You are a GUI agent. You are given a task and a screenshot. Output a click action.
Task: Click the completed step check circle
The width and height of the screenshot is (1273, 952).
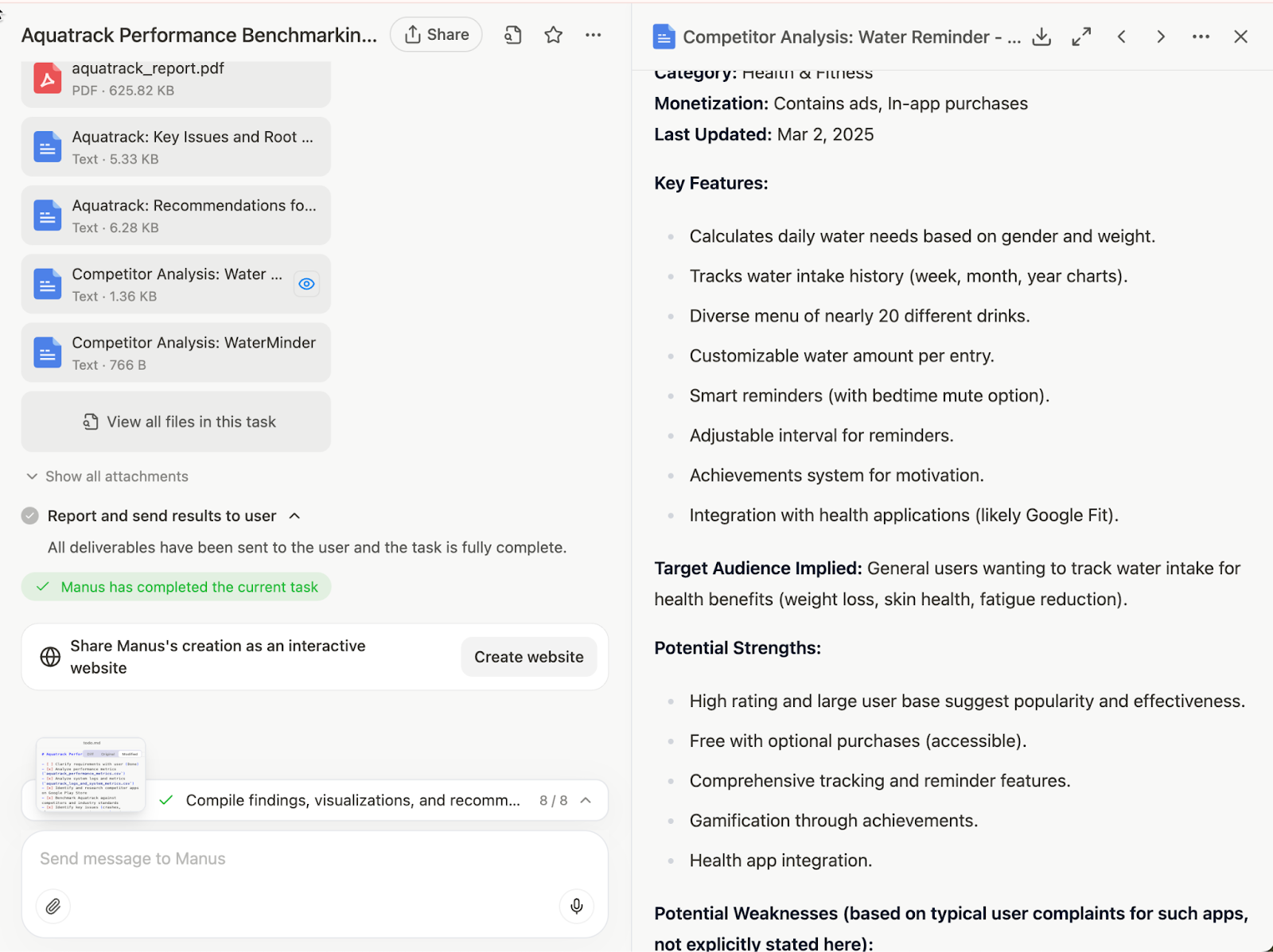pos(30,516)
